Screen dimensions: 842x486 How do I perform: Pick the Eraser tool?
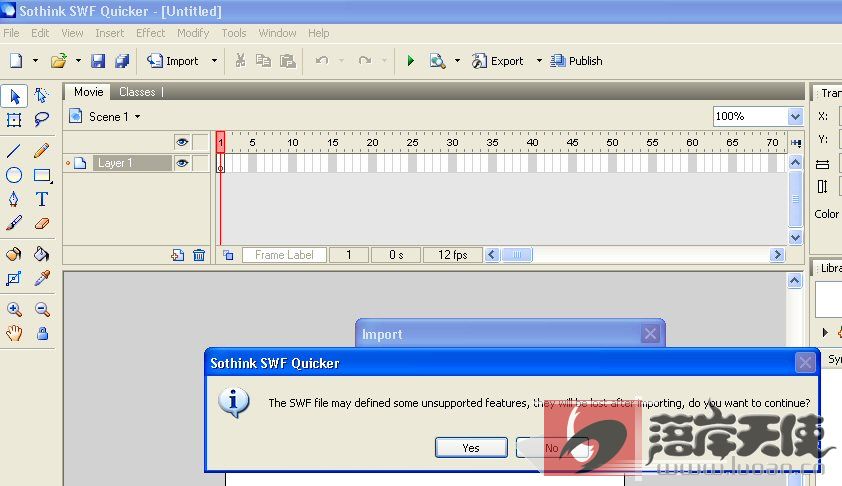(x=41, y=223)
